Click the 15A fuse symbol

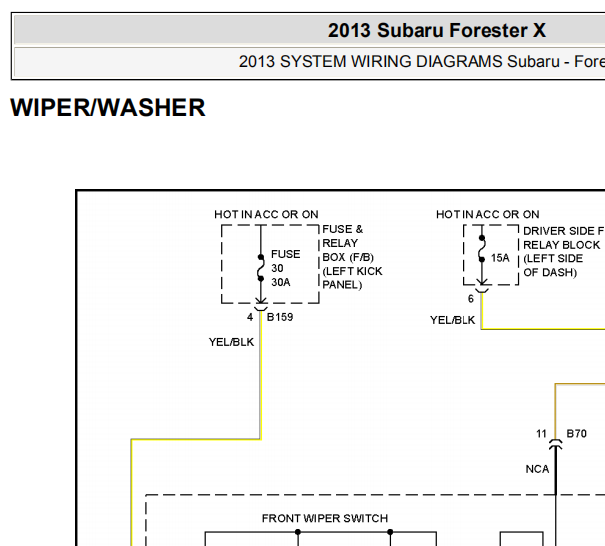pos(482,249)
